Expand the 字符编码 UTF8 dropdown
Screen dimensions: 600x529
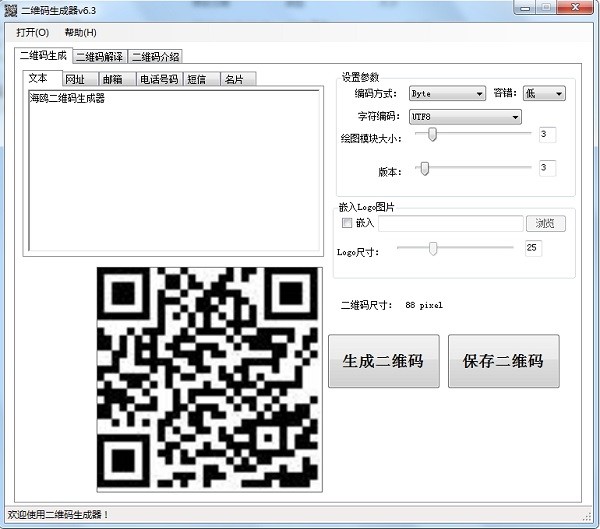click(465, 117)
